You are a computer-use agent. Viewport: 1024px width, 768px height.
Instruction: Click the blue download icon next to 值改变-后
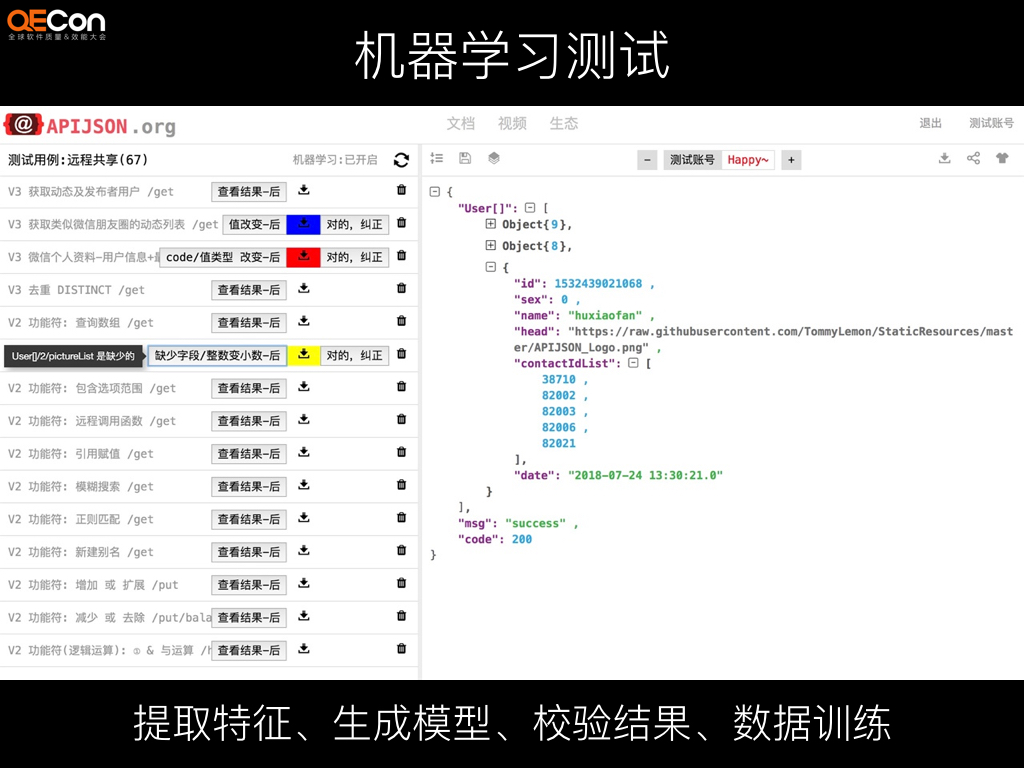[x=303, y=224]
